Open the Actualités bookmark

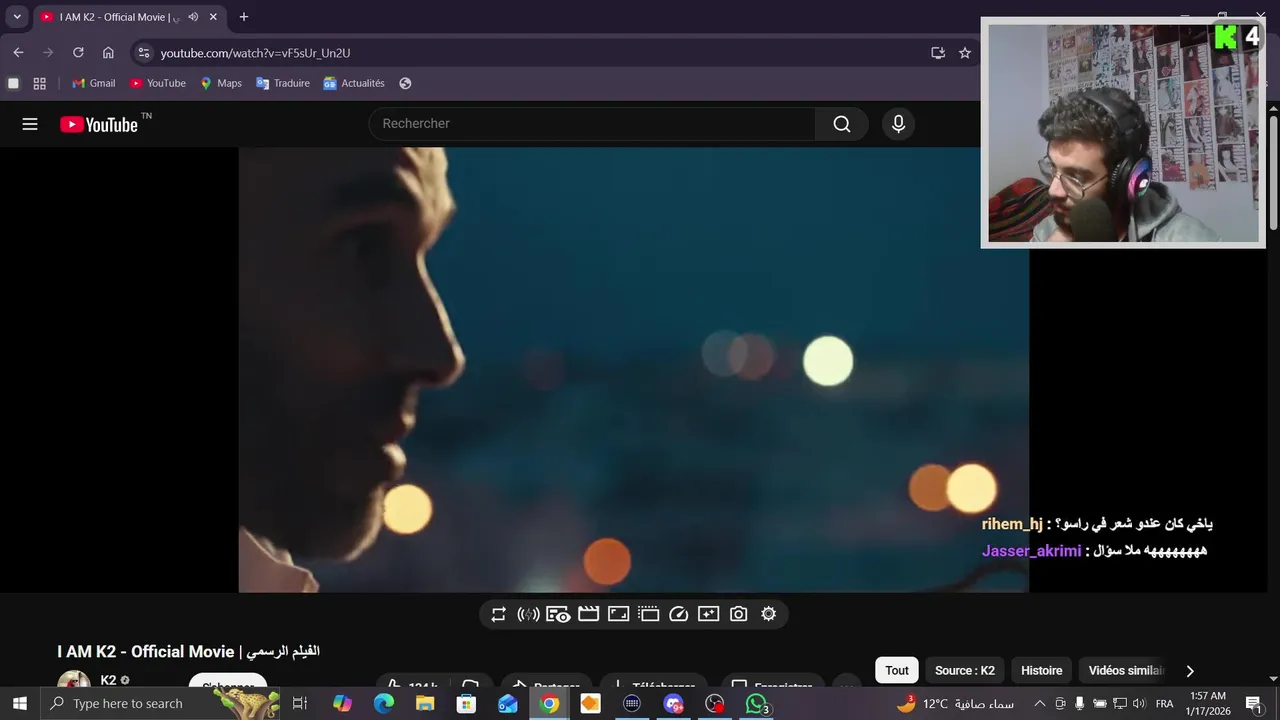click(354, 83)
